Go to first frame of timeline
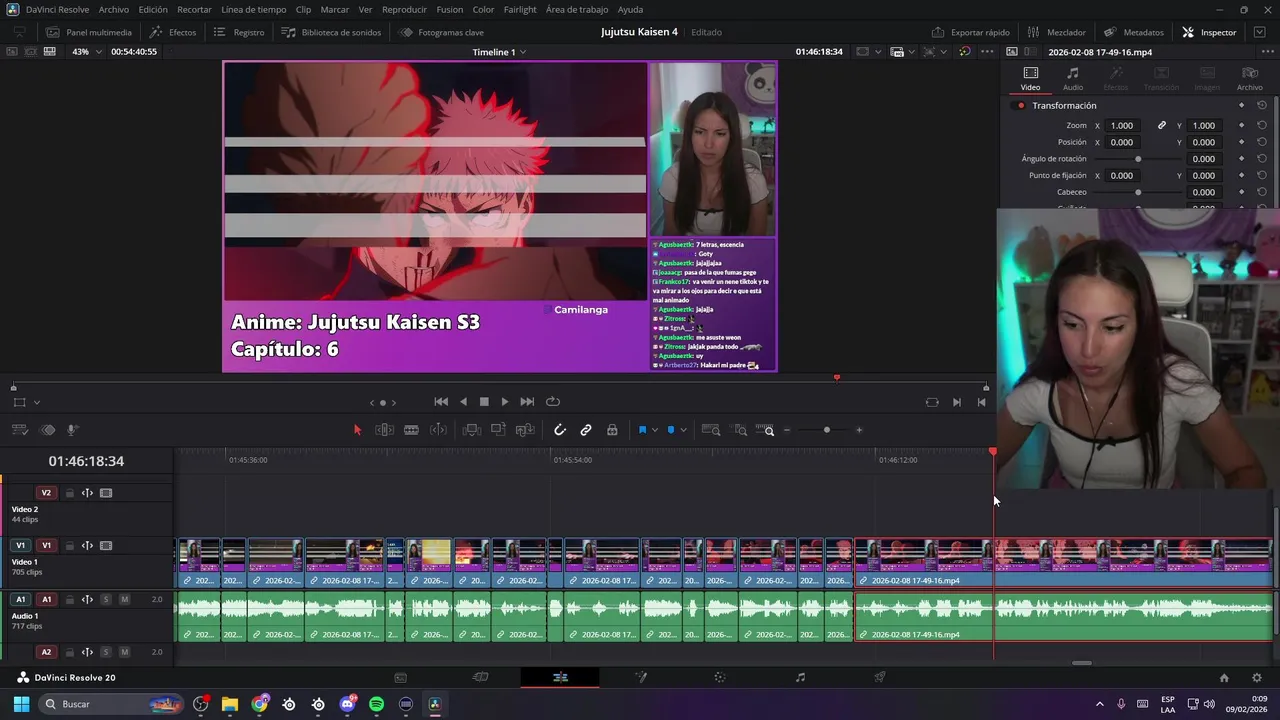The image size is (1280, 720). pos(441,402)
